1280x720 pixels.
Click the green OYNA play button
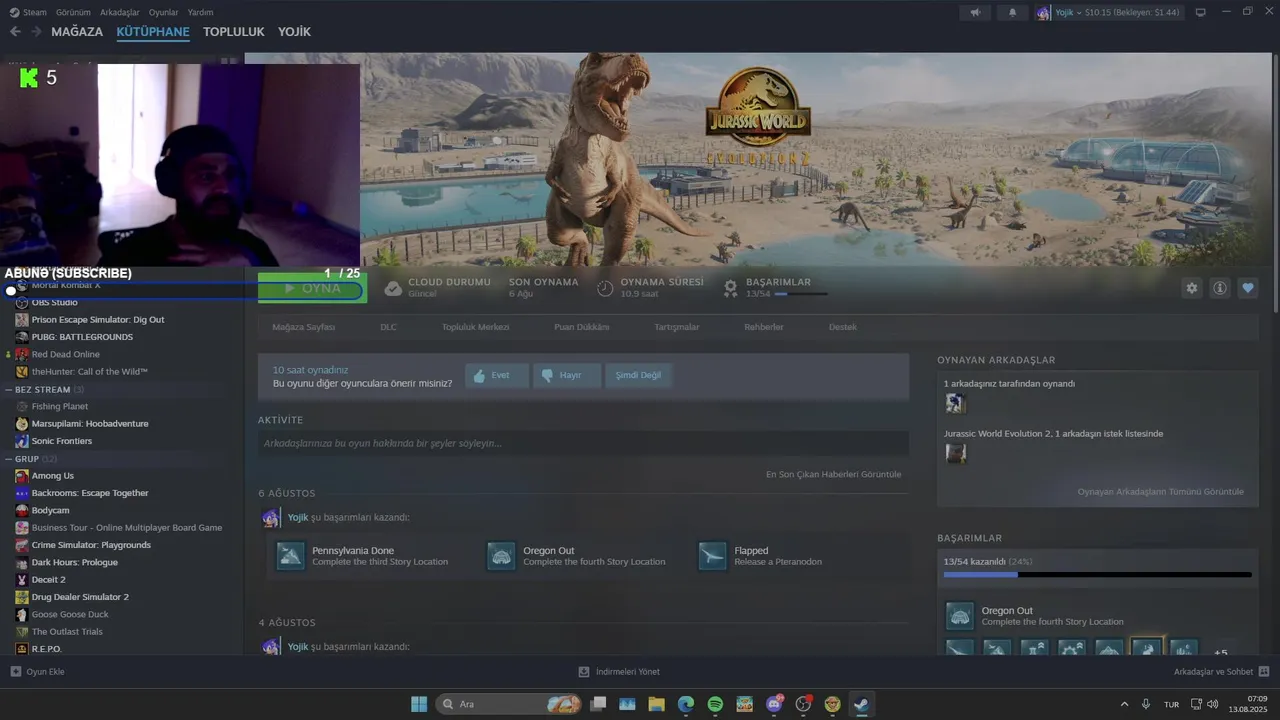[312, 288]
